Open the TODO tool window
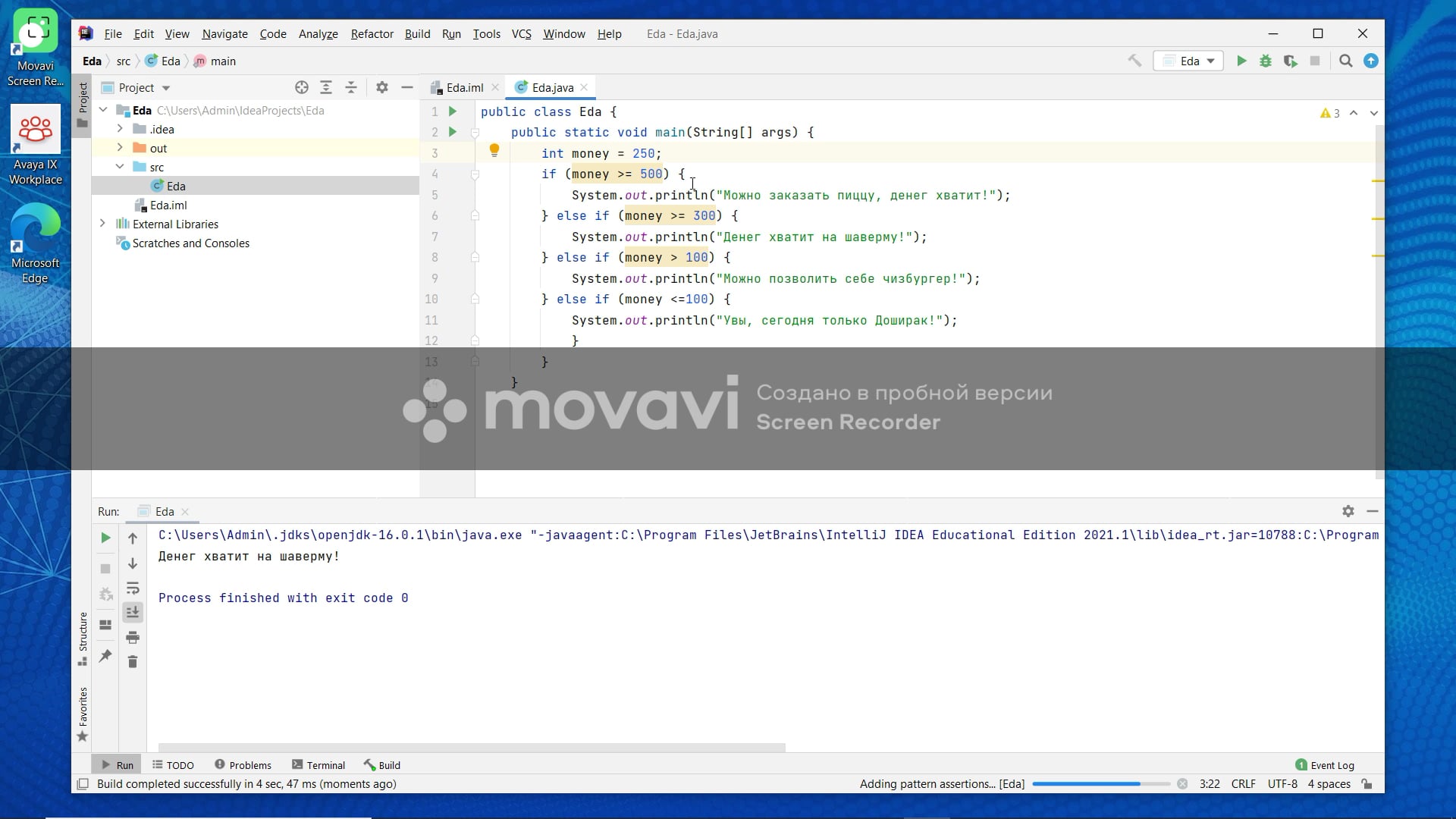Image resolution: width=1456 pixels, height=819 pixels. pyautogui.click(x=173, y=764)
